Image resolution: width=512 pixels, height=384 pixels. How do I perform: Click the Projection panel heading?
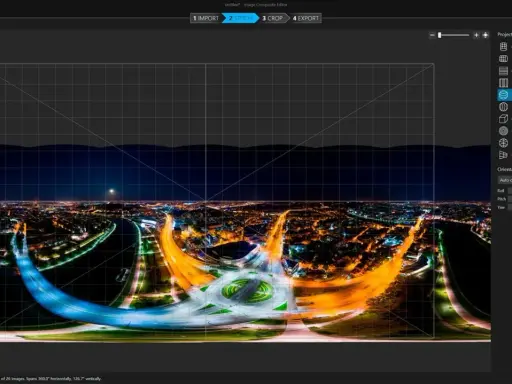click(505, 34)
